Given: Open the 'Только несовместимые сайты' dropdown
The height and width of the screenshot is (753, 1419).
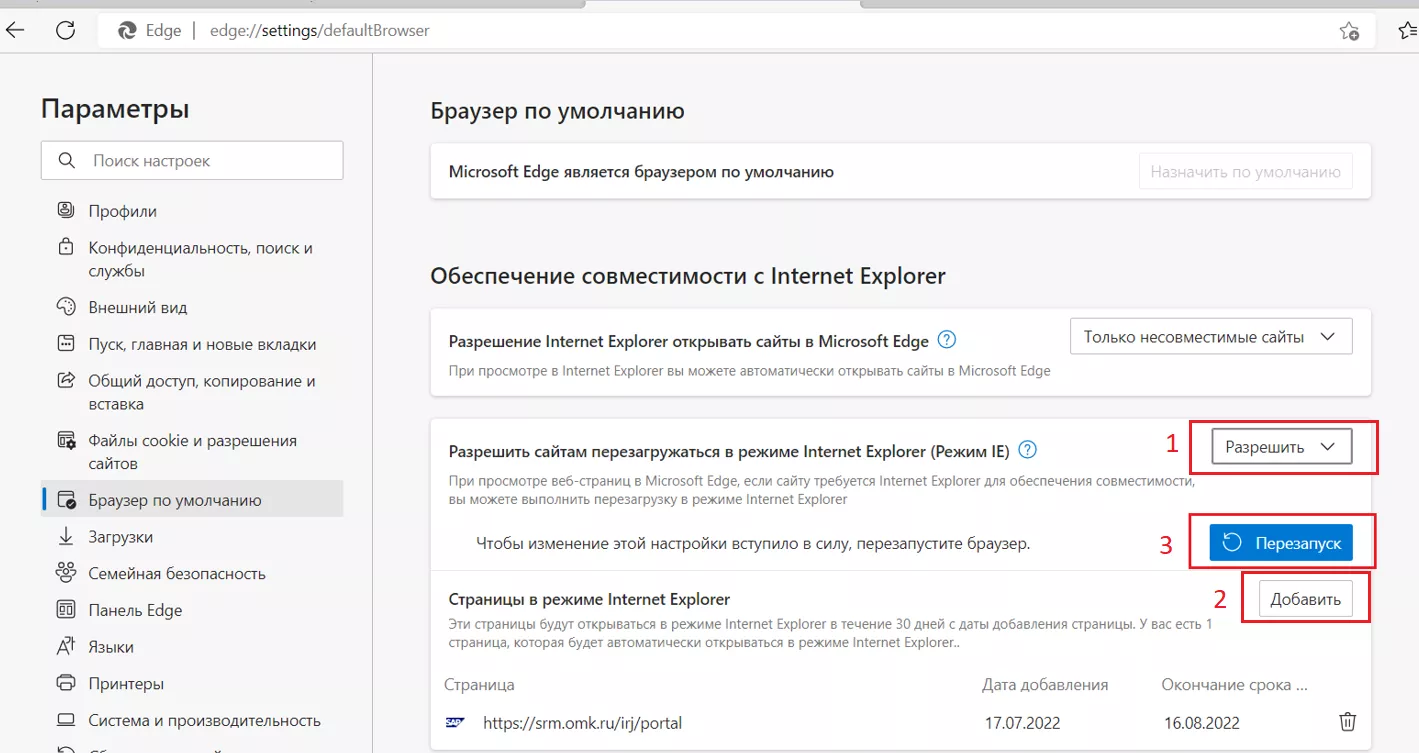Looking at the screenshot, I should point(1210,337).
